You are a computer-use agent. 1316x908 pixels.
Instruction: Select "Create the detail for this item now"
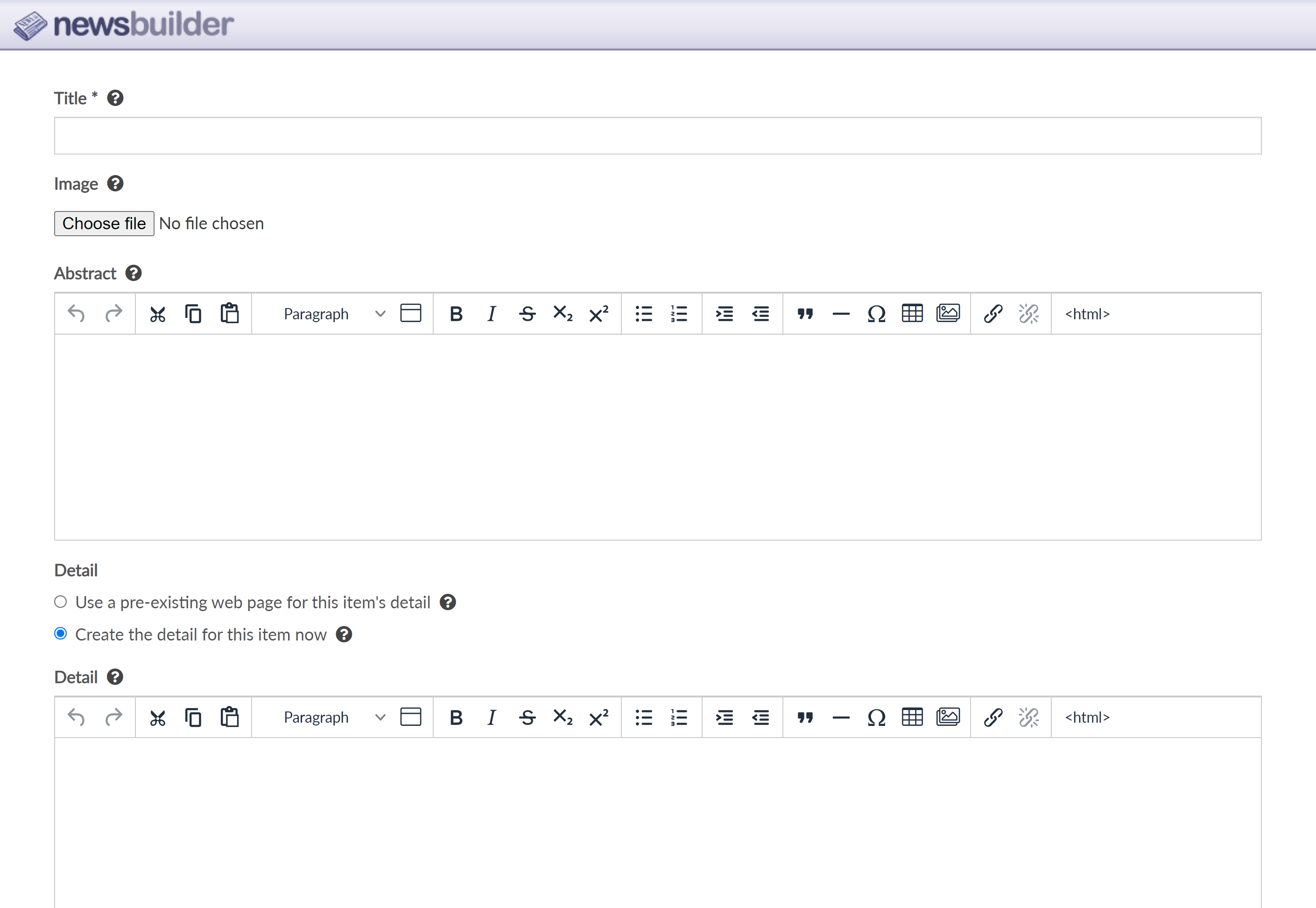[x=61, y=634]
